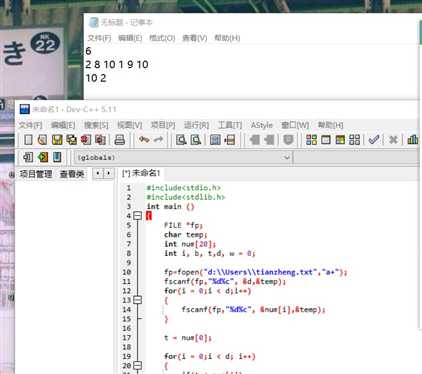422x374 pixels.
Task: Print the source file using printer icon
Action: coord(119,140)
